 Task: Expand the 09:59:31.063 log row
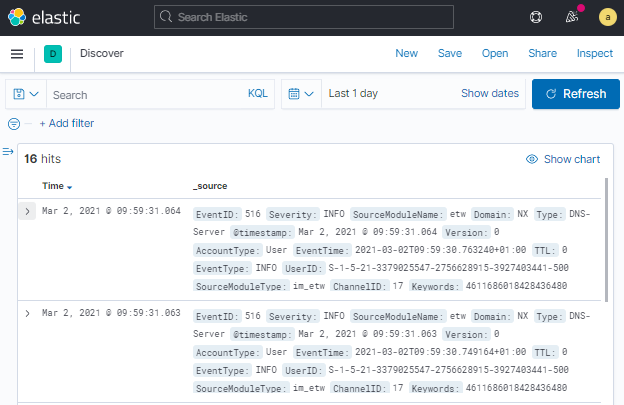pos(27,313)
